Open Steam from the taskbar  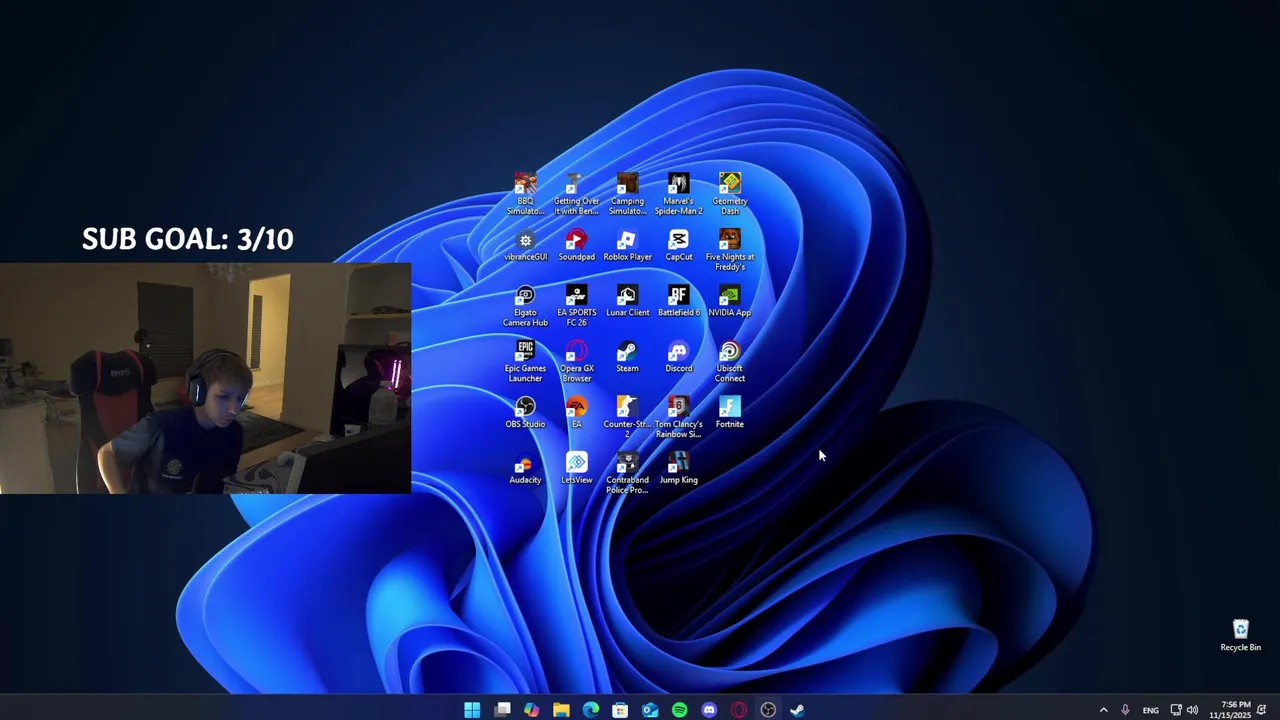(x=797, y=710)
